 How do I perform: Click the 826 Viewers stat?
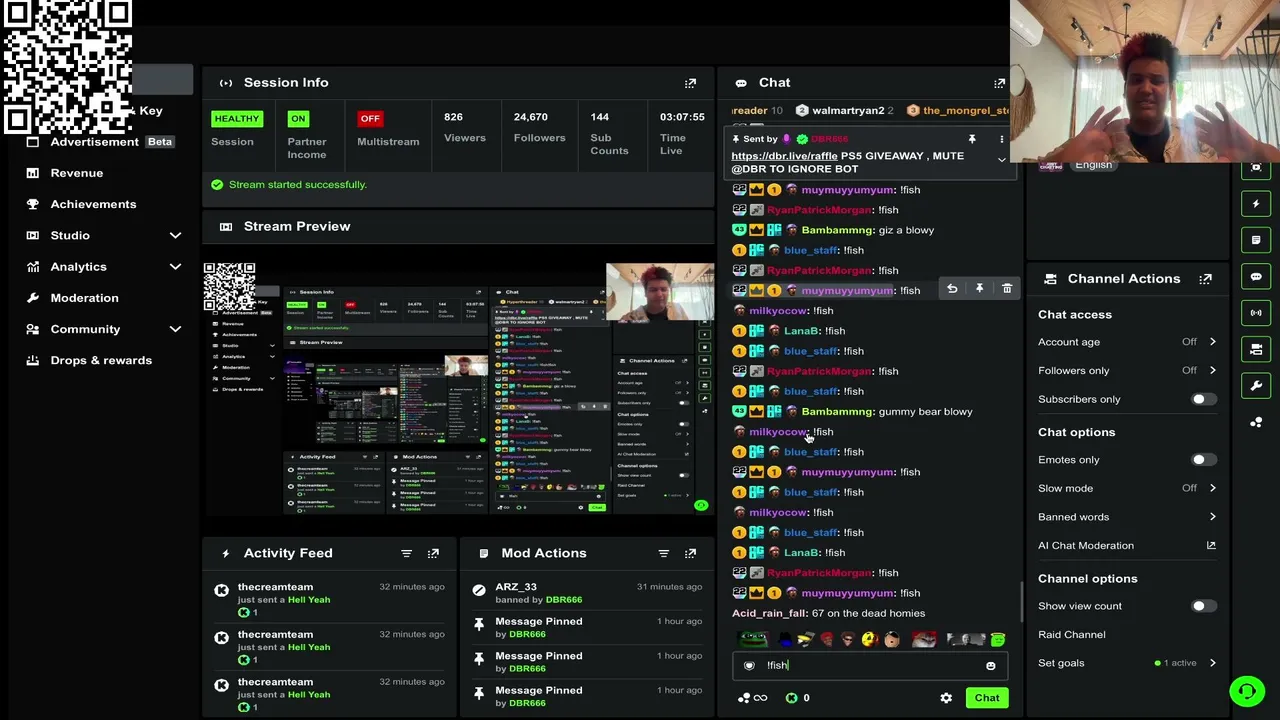(x=464, y=127)
